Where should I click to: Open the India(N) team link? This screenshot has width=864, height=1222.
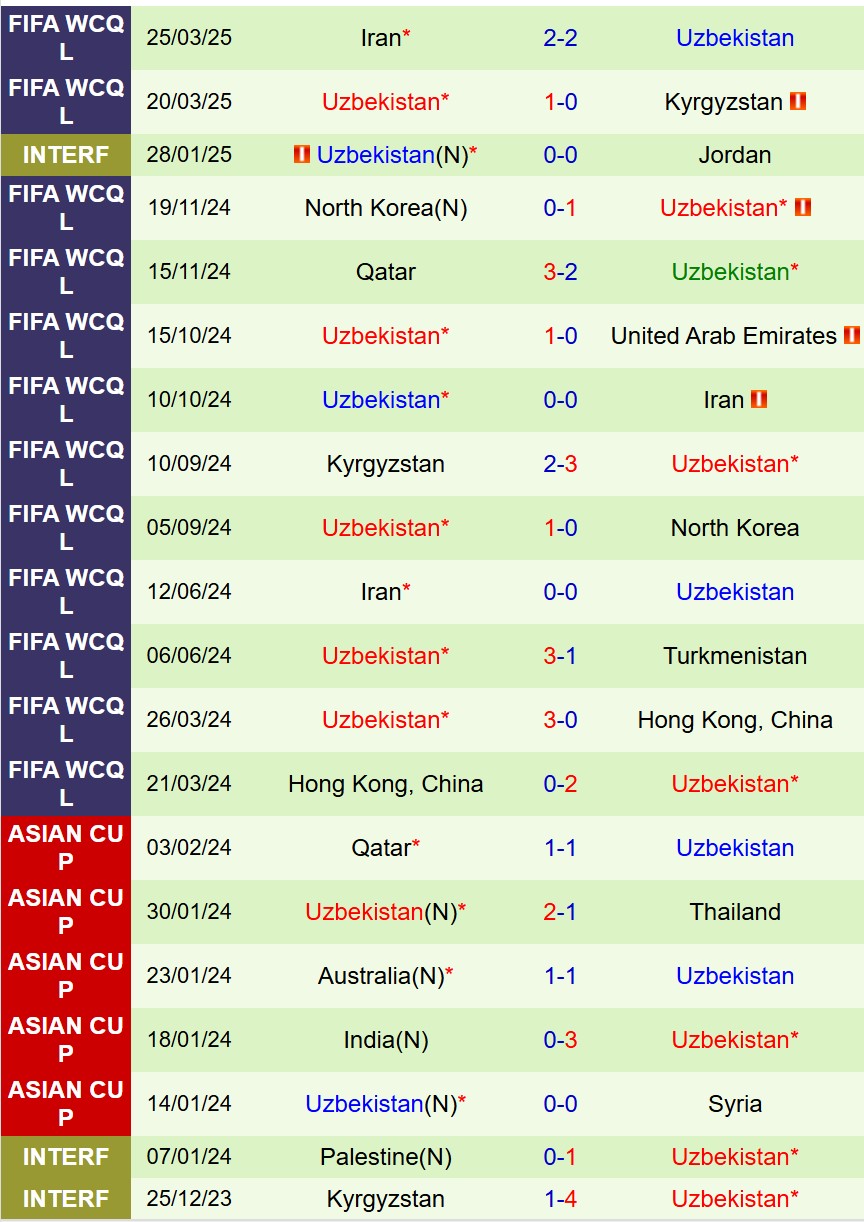tap(386, 1040)
